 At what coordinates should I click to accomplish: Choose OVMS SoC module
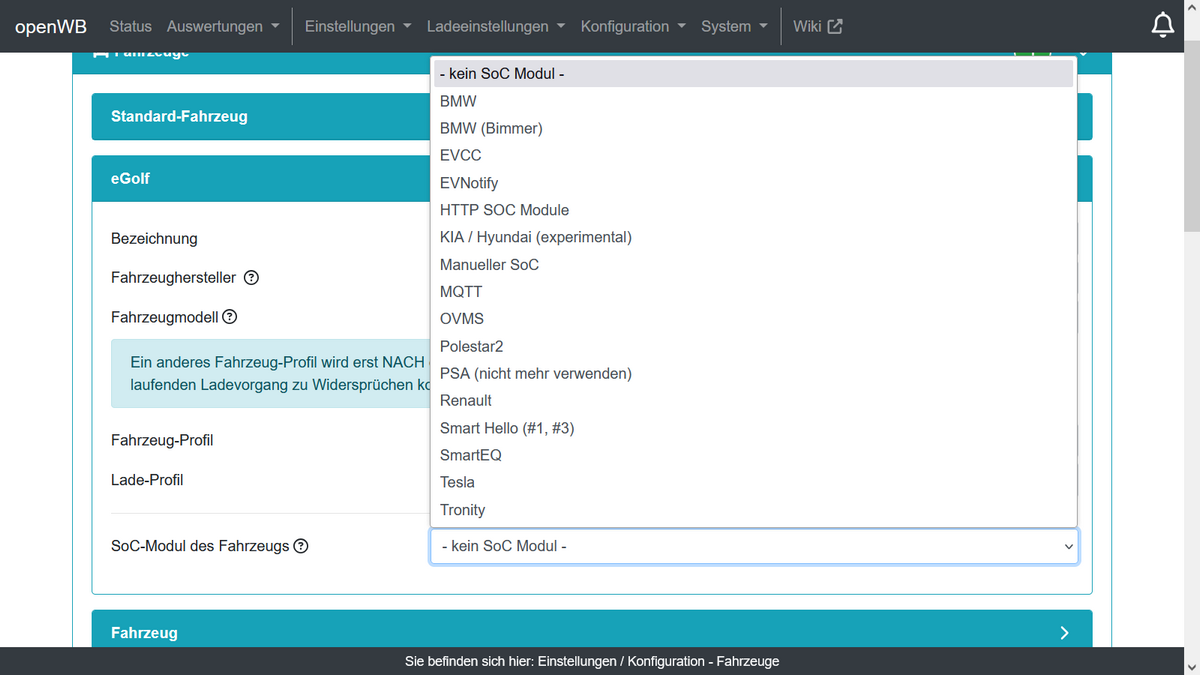(753, 318)
